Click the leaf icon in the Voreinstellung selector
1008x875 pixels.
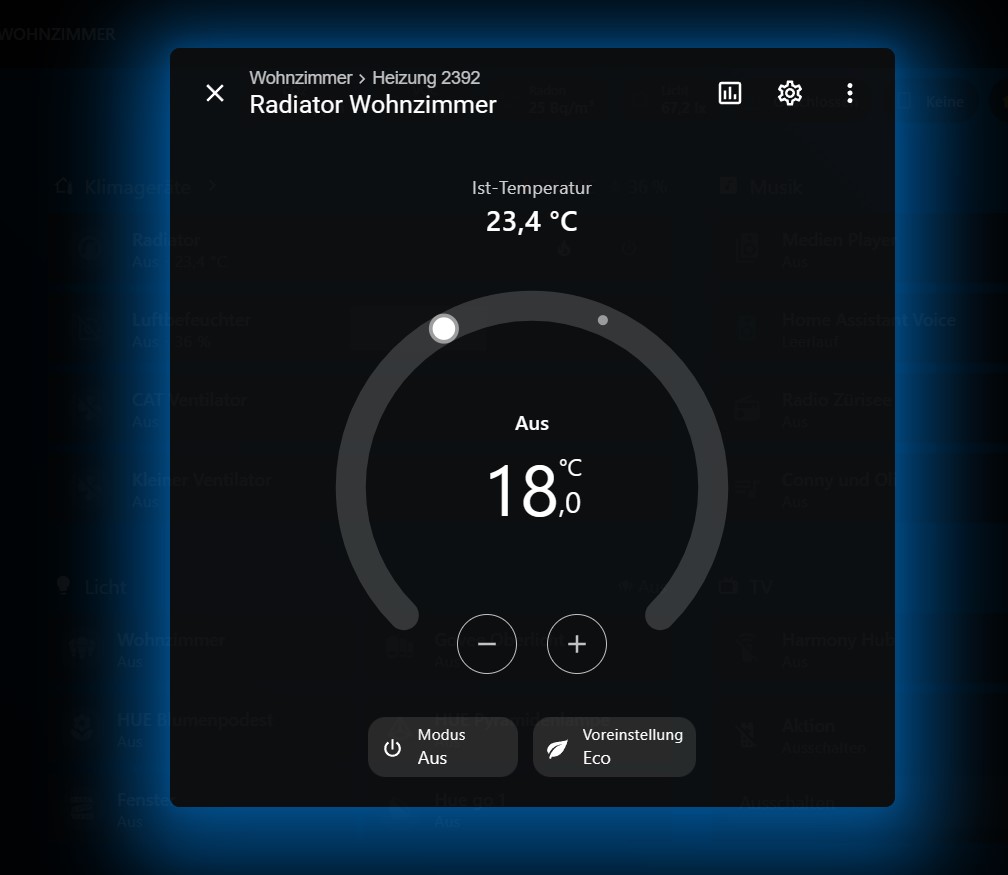click(557, 748)
